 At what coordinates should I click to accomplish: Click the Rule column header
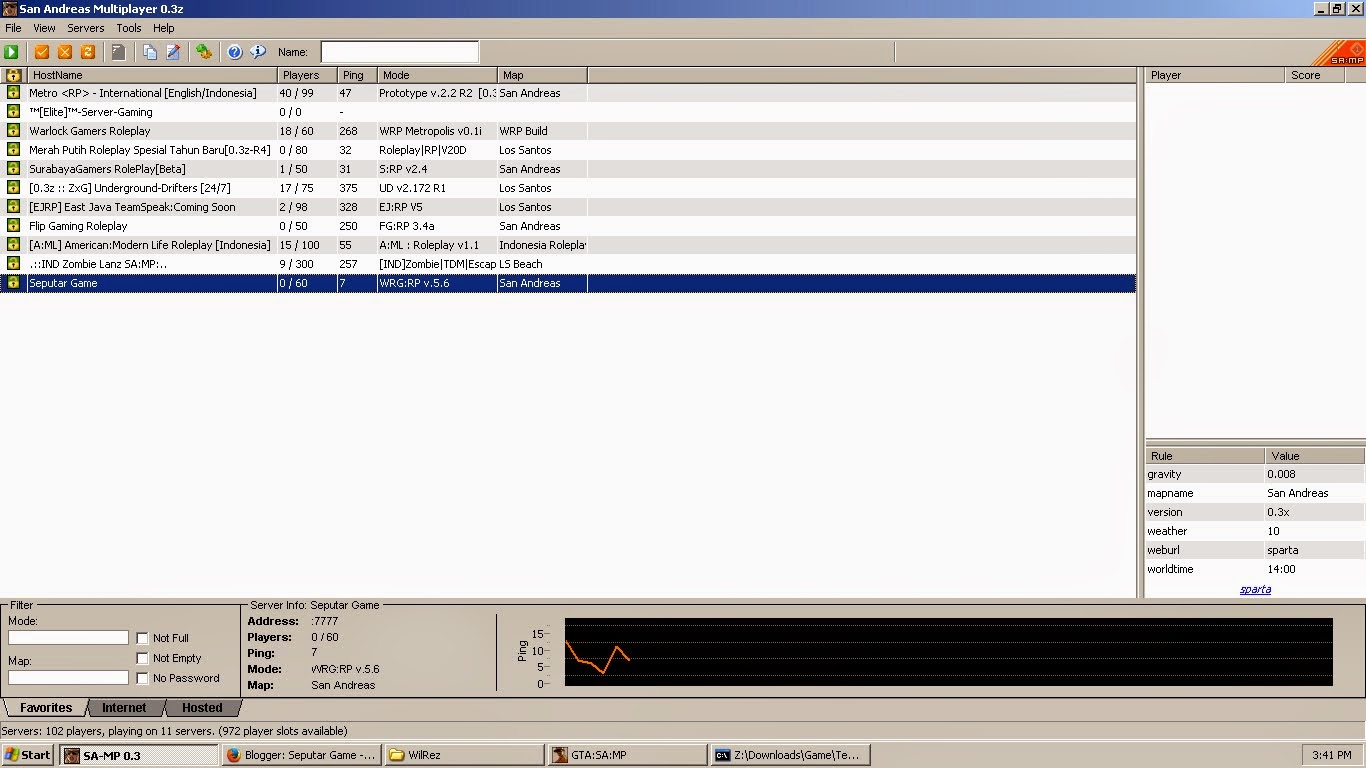pyautogui.click(x=1205, y=456)
